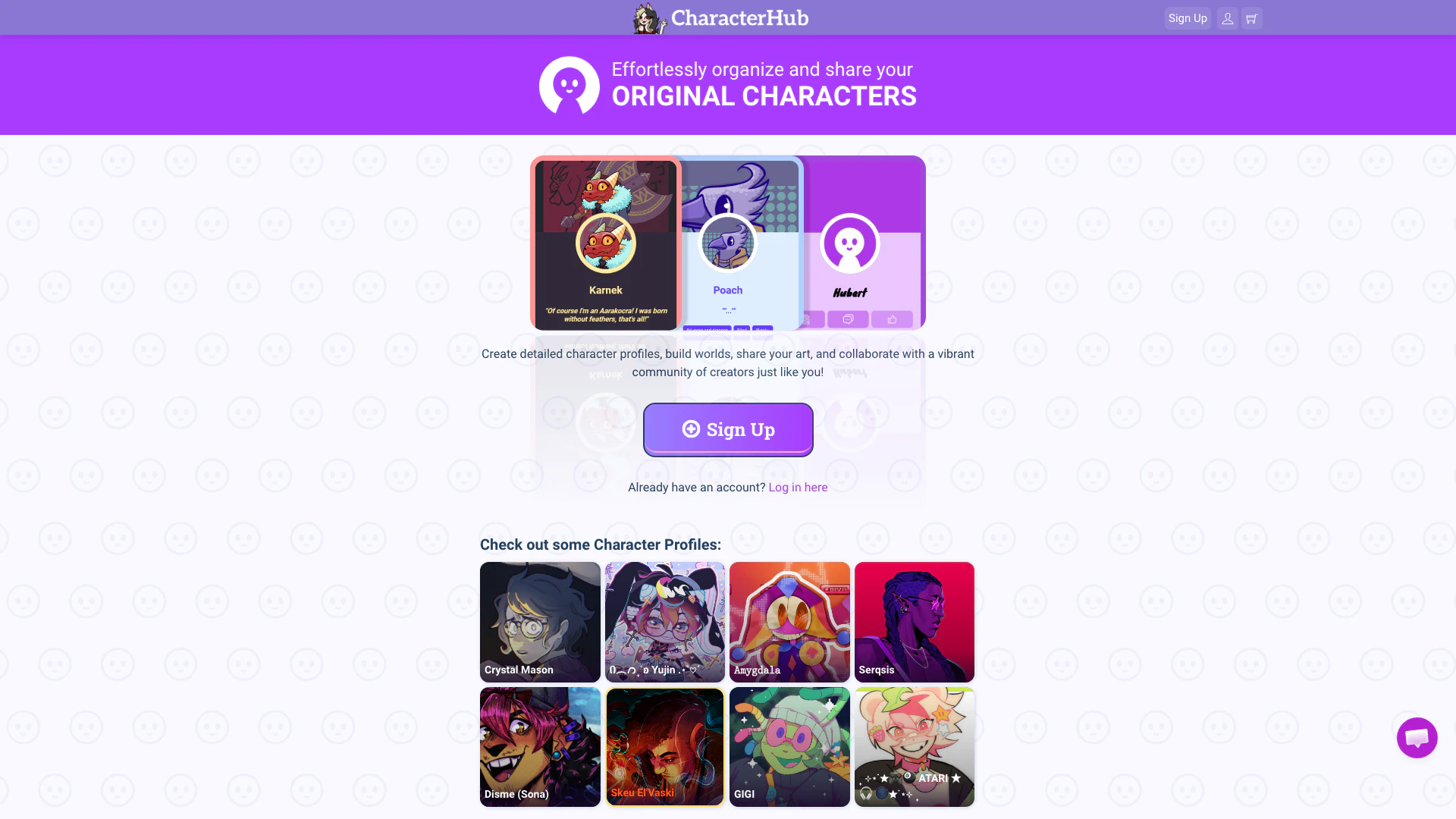
Task: Open the Yujin character profile
Action: point(665,622)
